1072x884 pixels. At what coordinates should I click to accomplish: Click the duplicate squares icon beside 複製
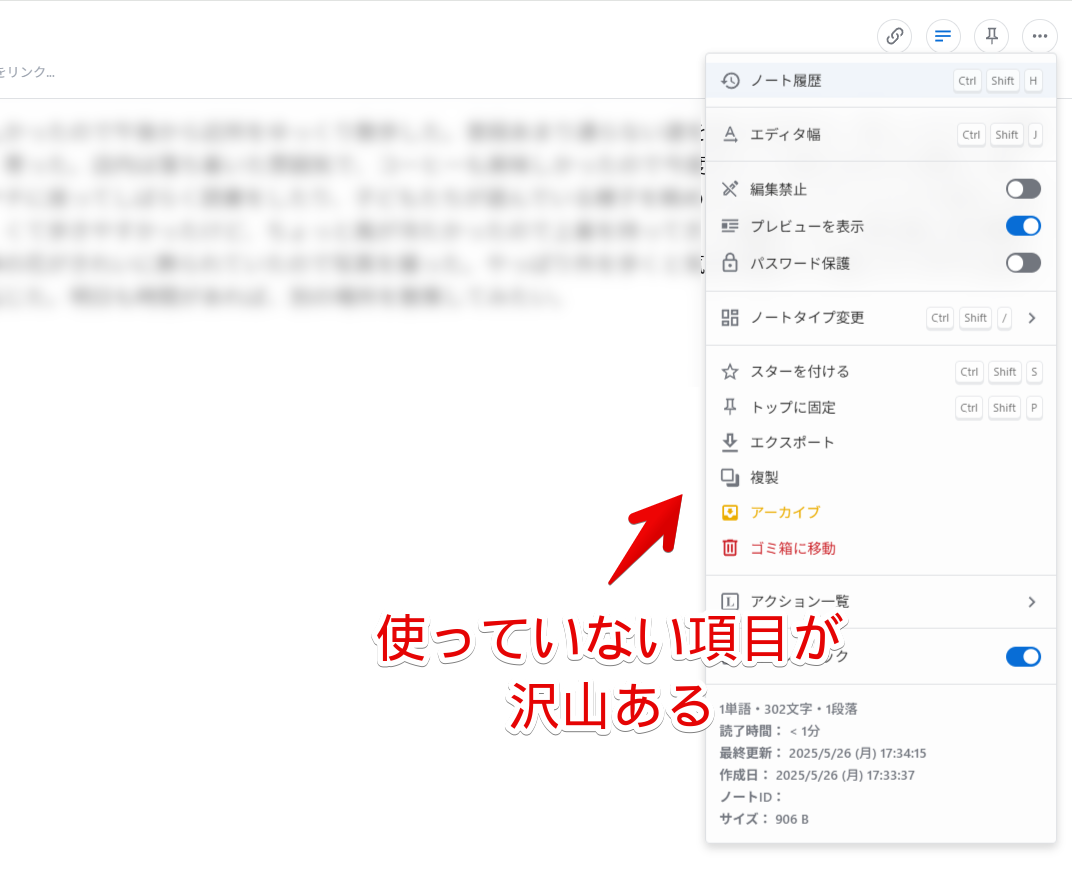[730, 477]
